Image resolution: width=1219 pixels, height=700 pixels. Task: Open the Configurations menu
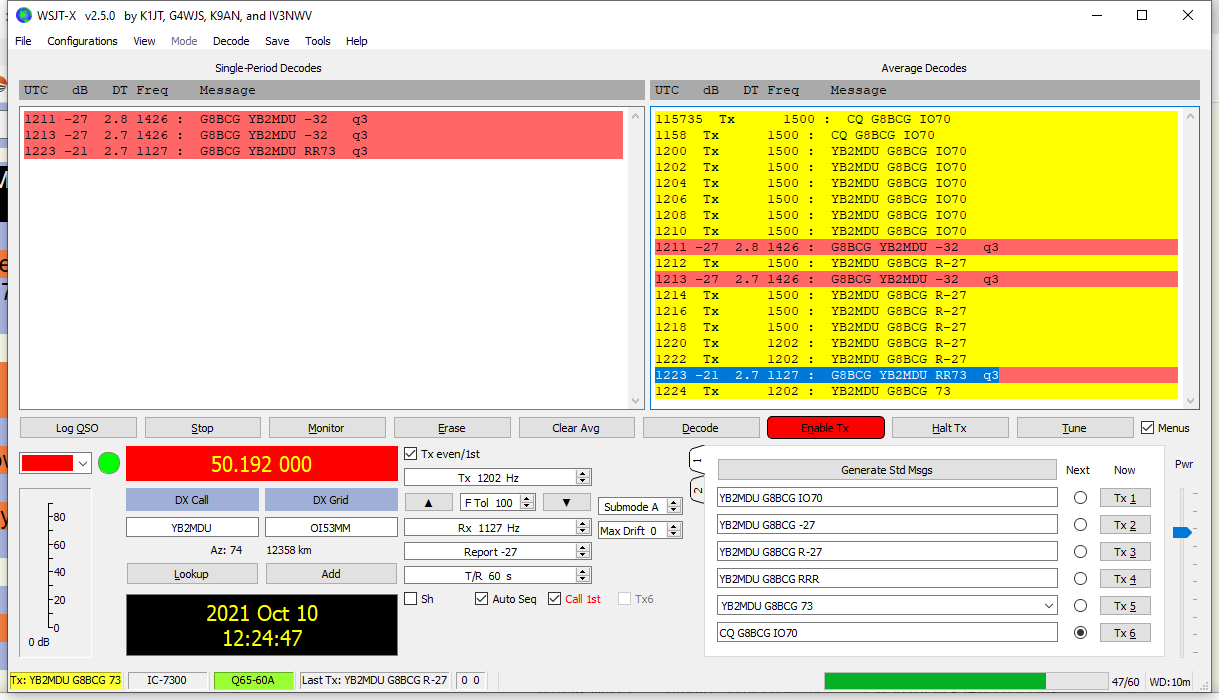pyautogui.click(x=82, y=41)
